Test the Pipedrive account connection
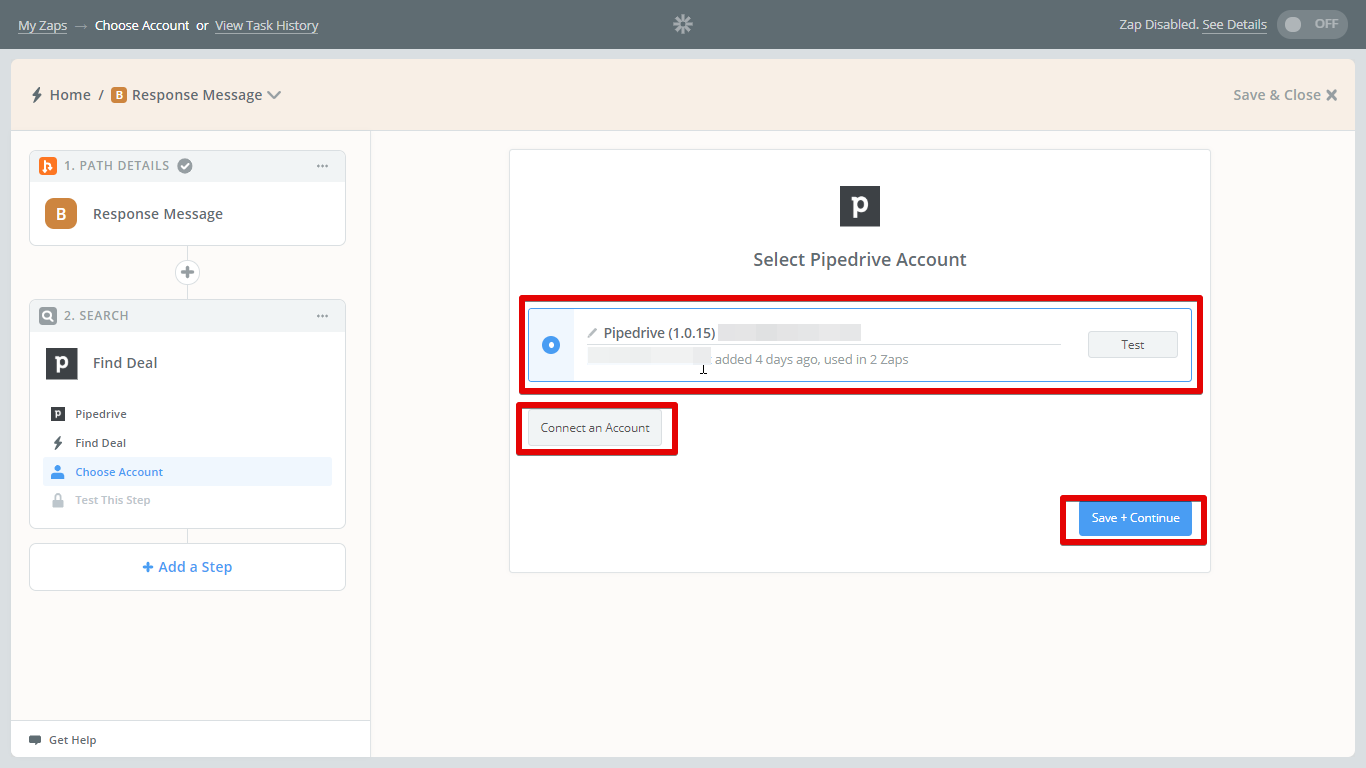This screenshot has width=1366, height=768. click(1133, 345)
